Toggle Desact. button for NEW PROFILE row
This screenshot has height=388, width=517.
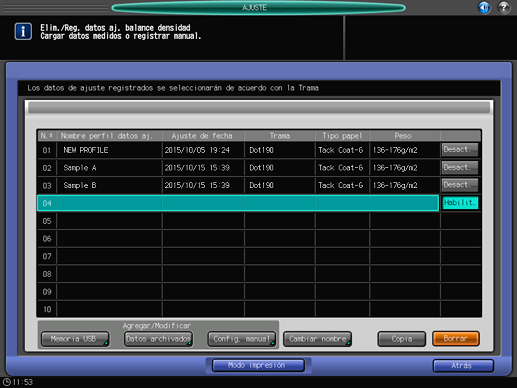pos(460,150)
